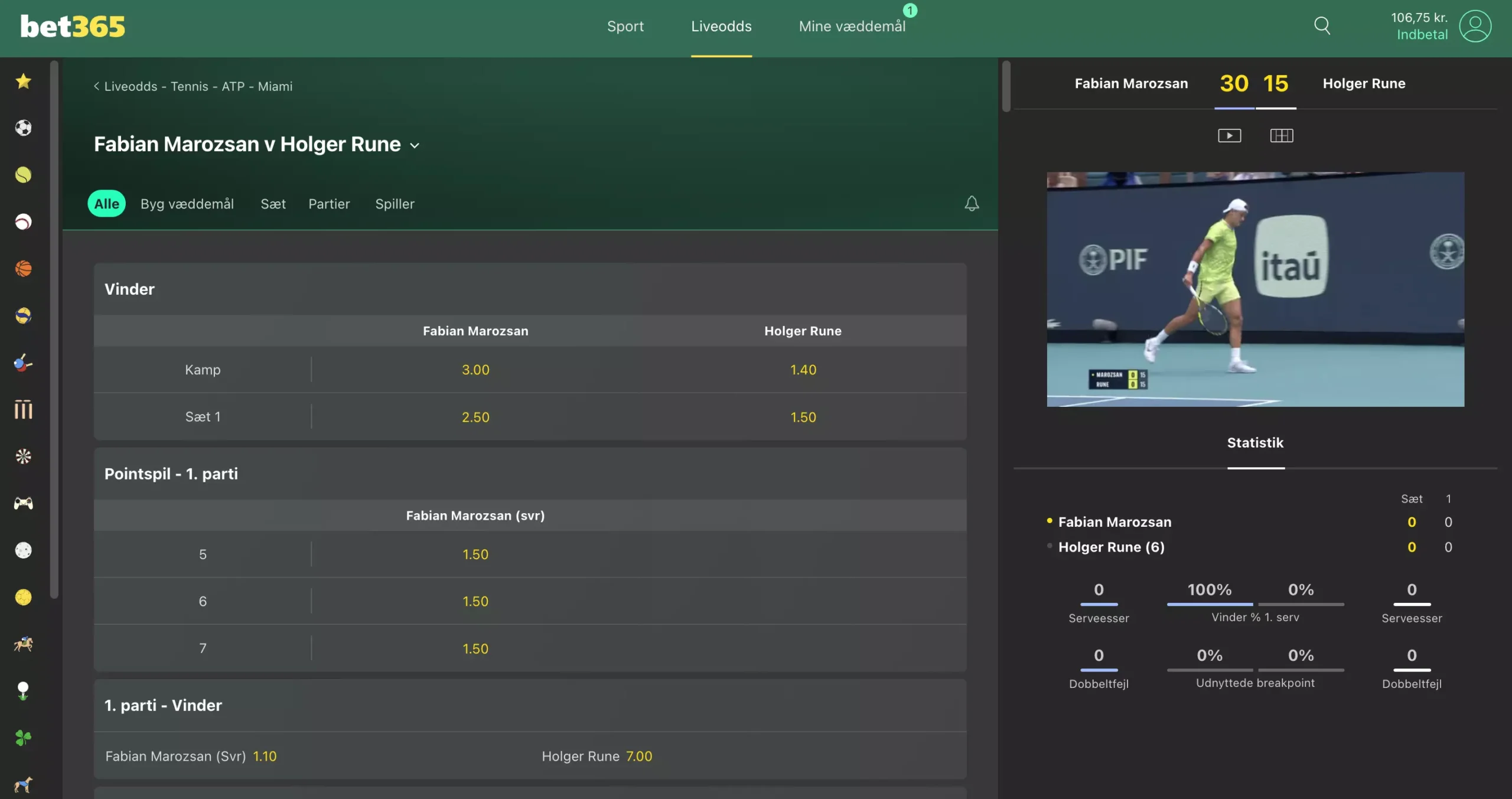Click Fabian Marozsan name in statistics
This screenshot has height=799, width=1512.
coord(1115,522)
